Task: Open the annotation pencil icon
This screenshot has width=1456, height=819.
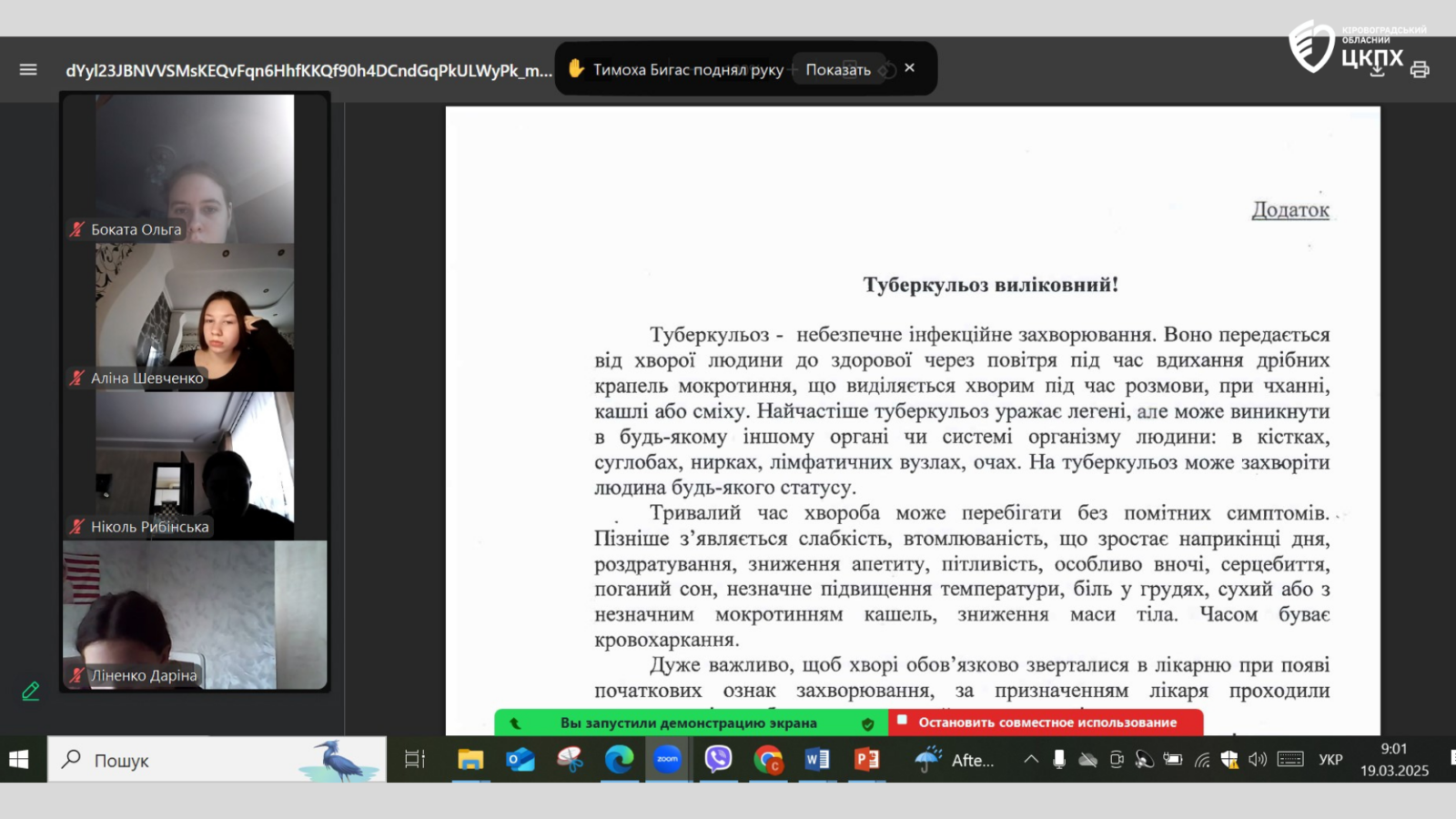Action: click(30, 692)
